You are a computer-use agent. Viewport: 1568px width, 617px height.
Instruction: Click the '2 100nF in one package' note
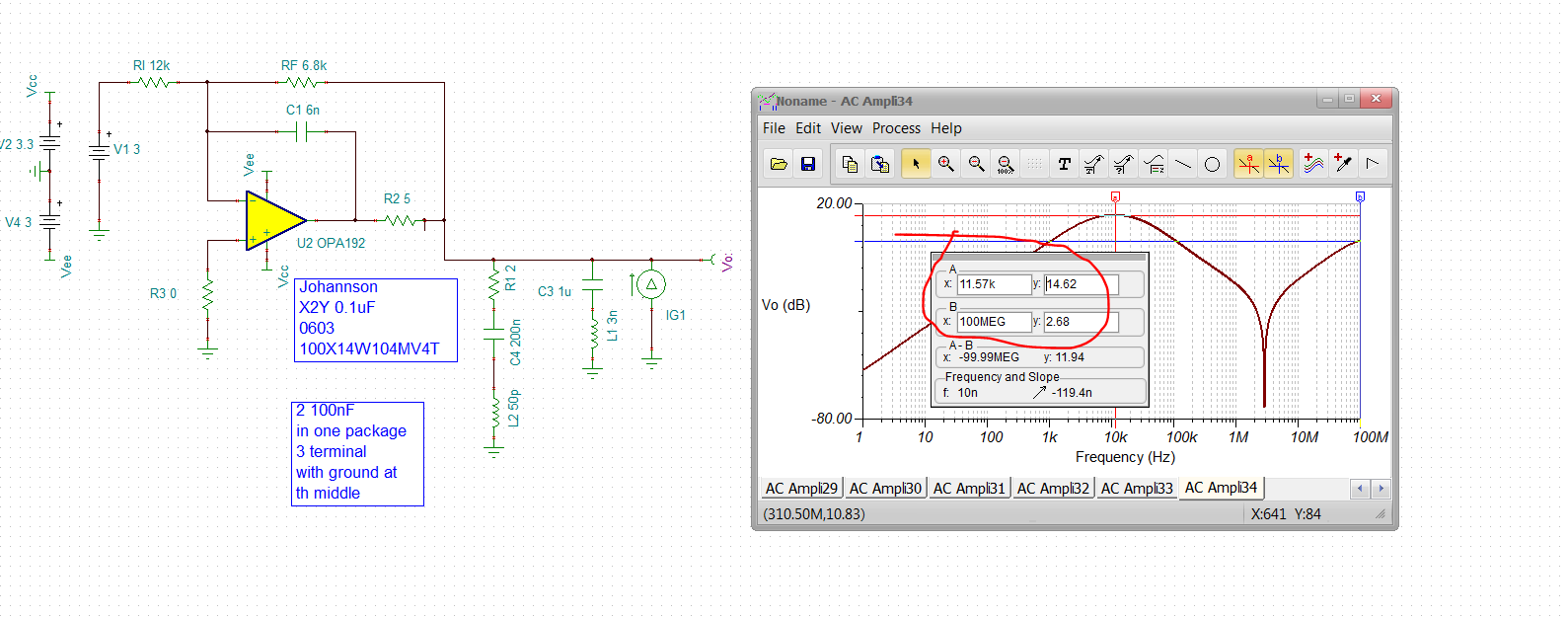pos(357,453)
